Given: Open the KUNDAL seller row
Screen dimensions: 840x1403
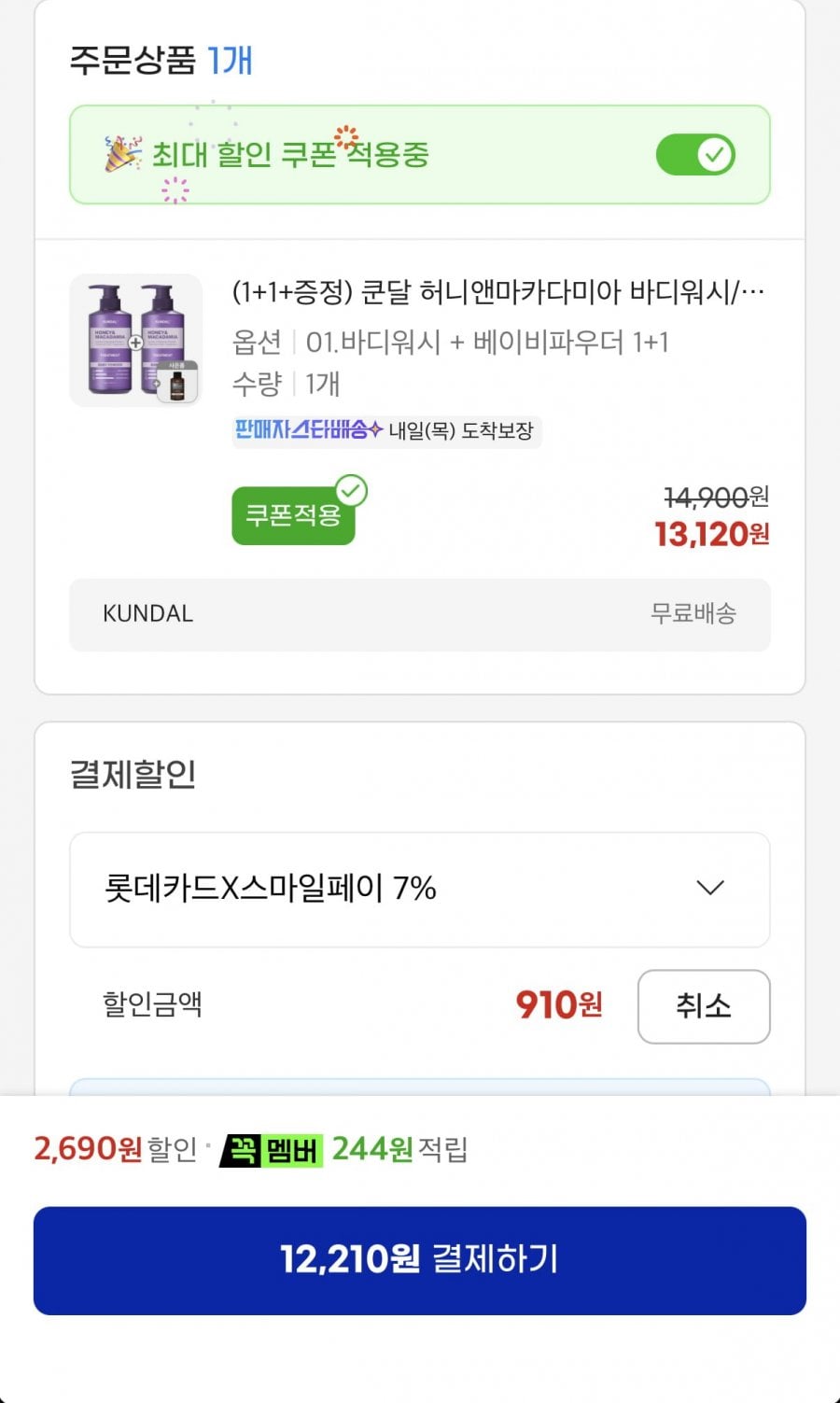Looking at the screenshot, I should [x=420, y=614].
